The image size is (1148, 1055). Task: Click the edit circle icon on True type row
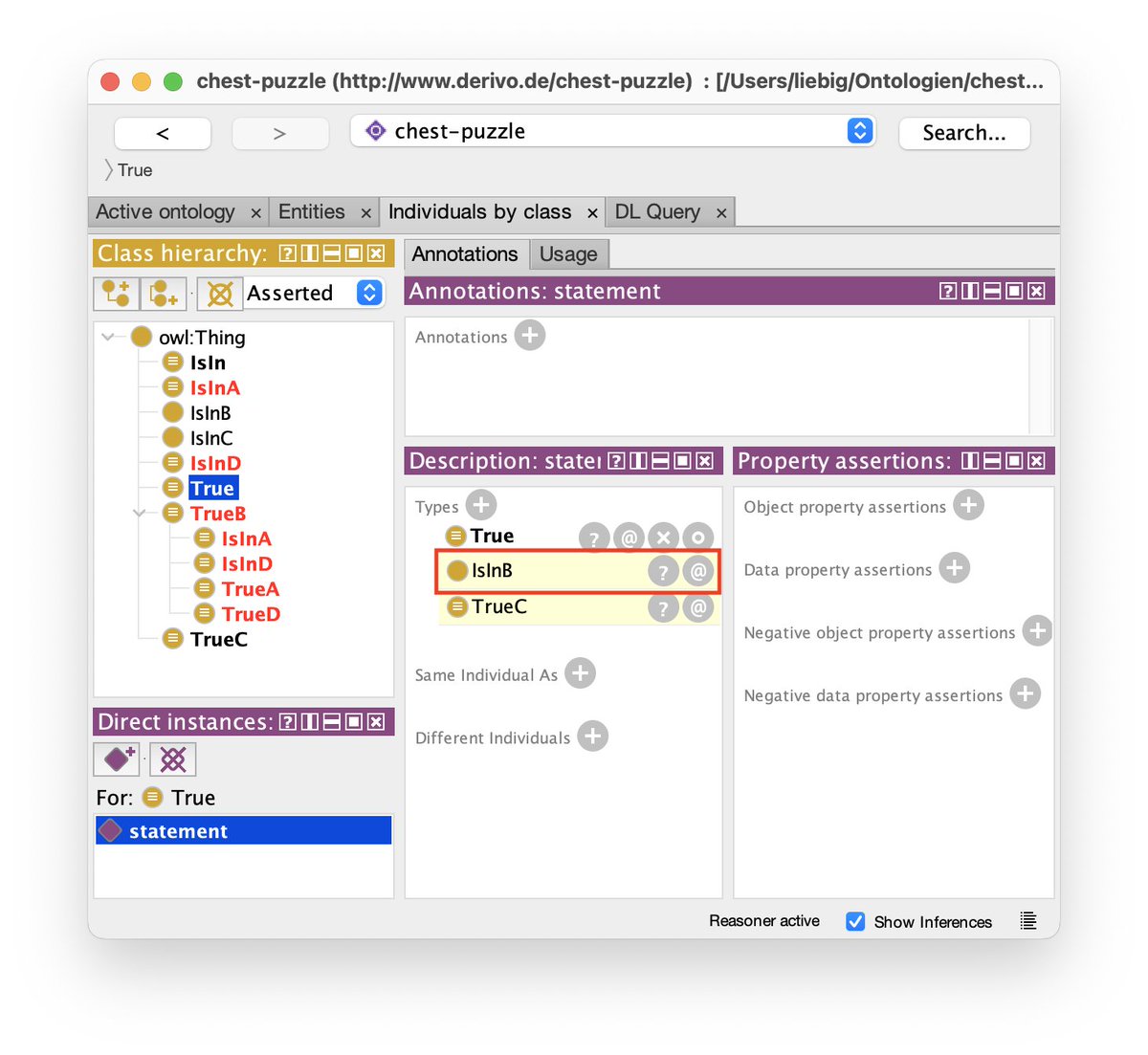click(698, 538)
